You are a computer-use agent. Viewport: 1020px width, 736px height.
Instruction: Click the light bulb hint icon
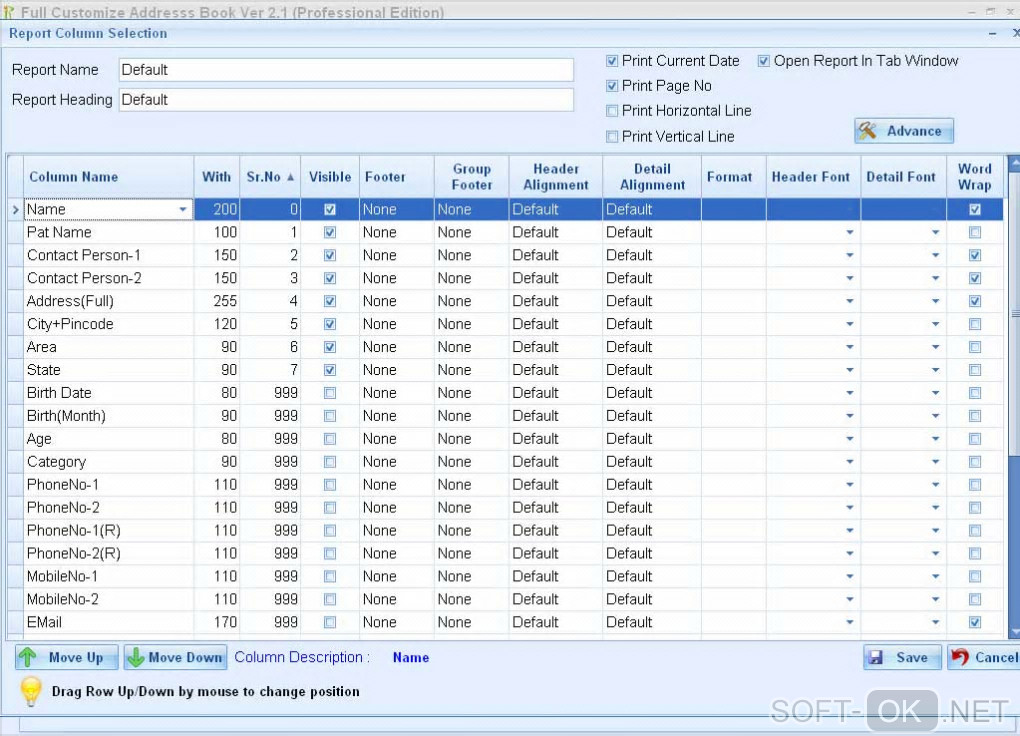click(32, 691)
